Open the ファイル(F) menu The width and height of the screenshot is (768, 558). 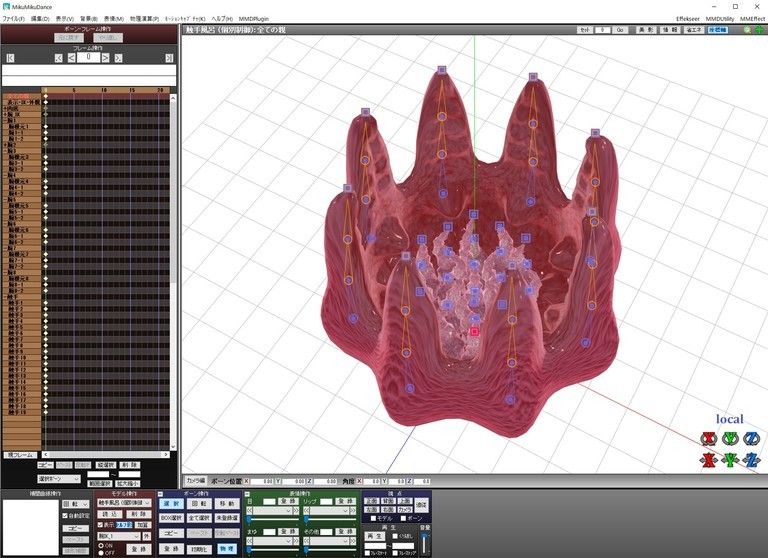point(13,19)
